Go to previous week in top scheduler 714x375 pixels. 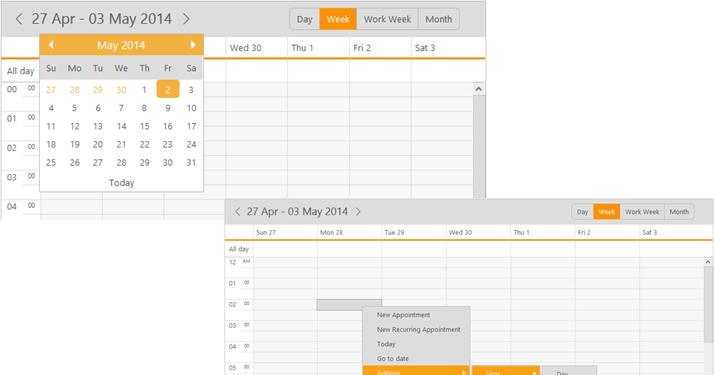point(19,19)
